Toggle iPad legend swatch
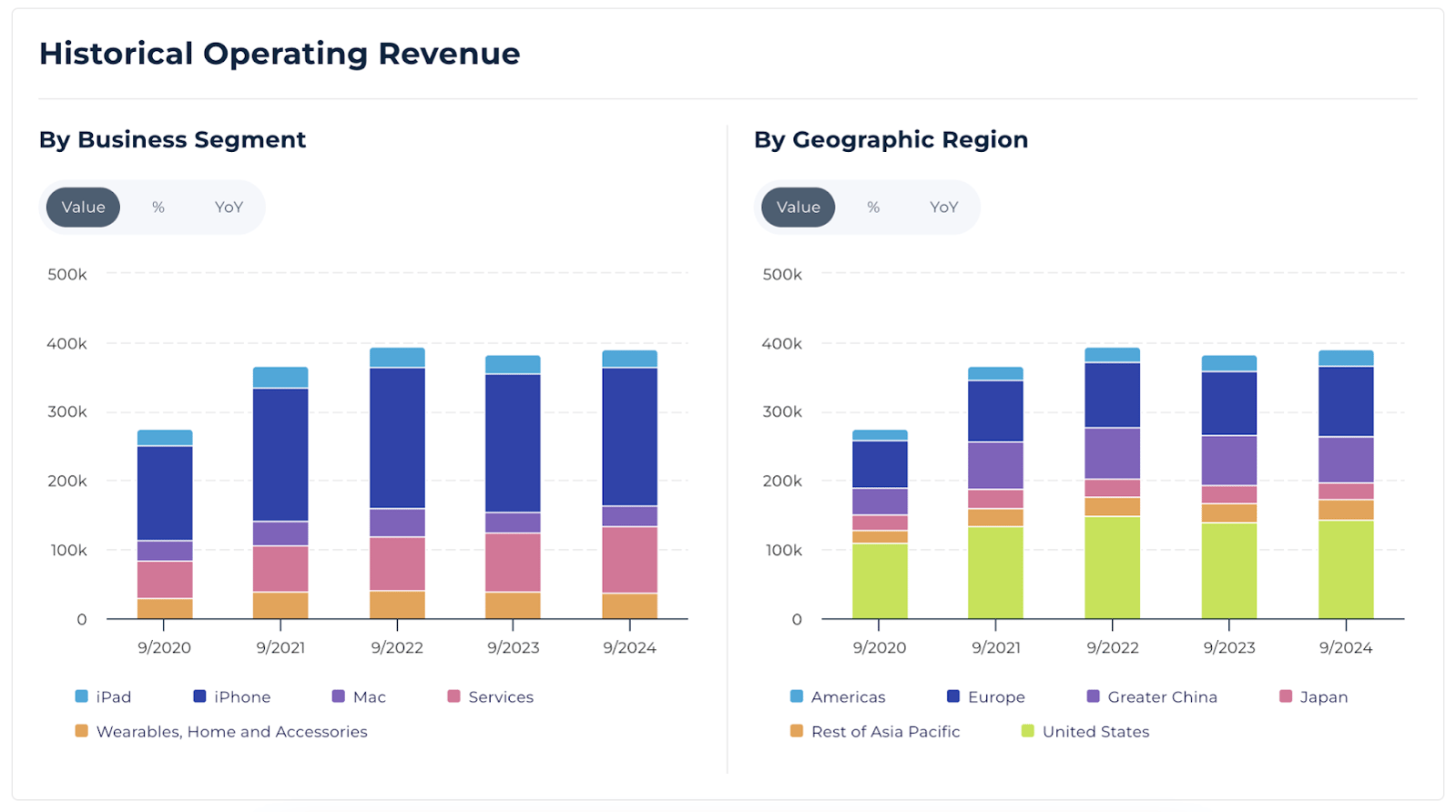 82,696
